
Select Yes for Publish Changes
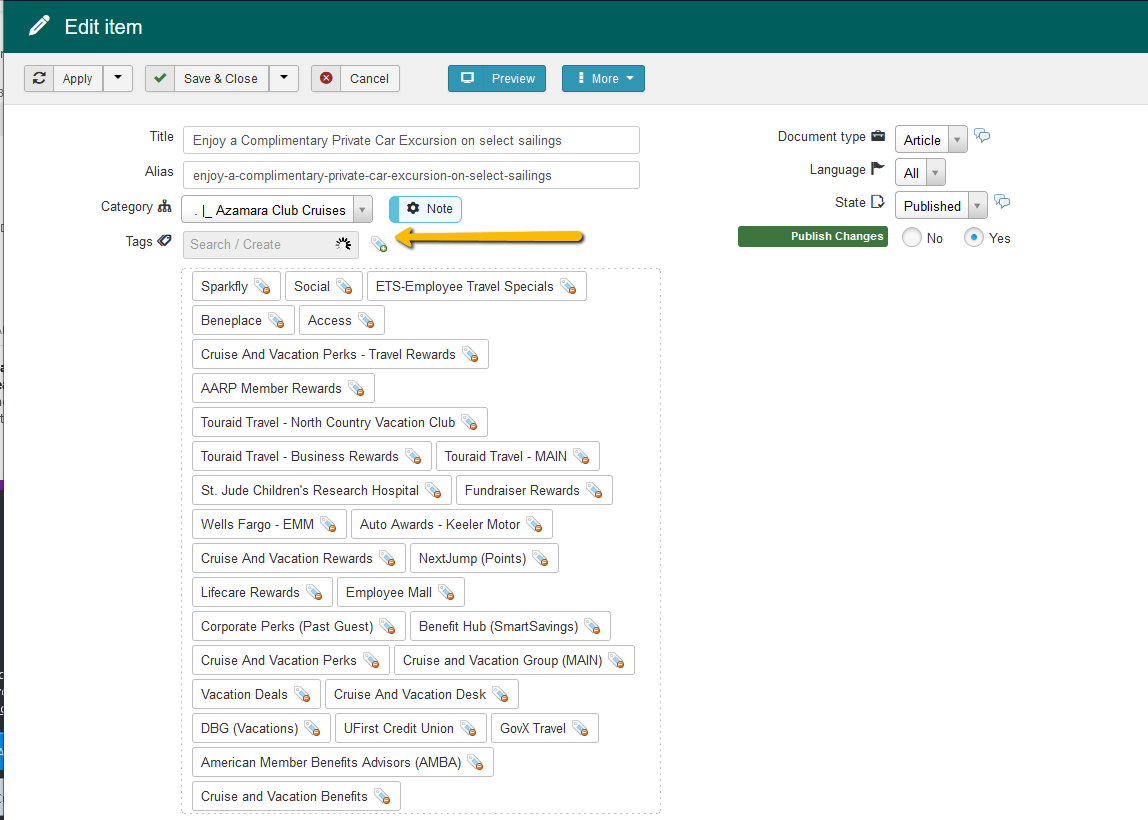(973, 237)
